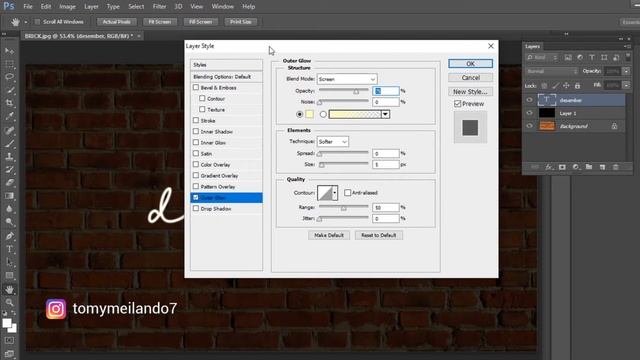The image size is (640, 360).
Task: Hide the Layer 1 layer
Action: pos(529,113)
